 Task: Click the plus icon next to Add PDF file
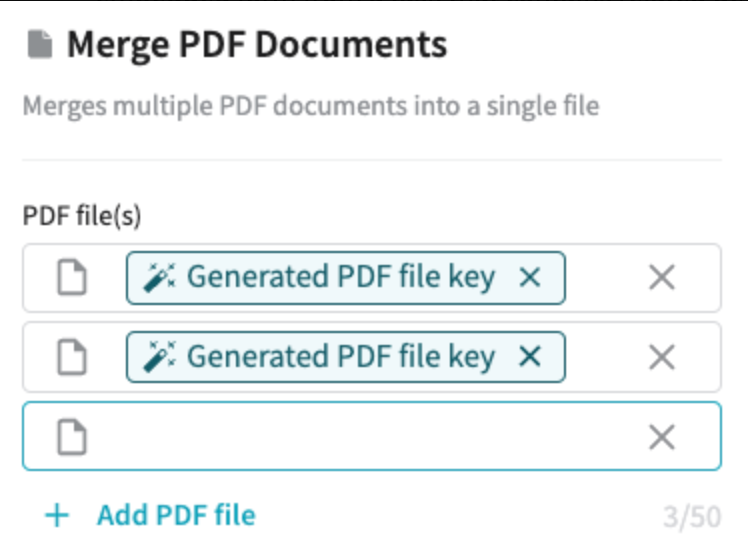tap(57, 516)
